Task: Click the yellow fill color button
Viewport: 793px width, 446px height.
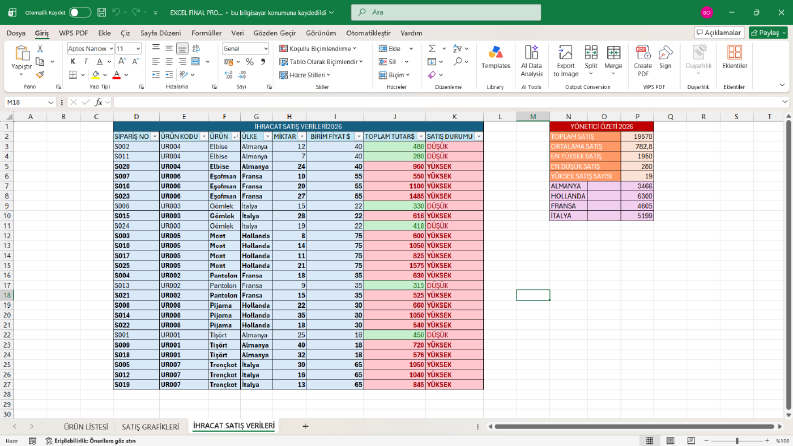Action: coord(96,75)
